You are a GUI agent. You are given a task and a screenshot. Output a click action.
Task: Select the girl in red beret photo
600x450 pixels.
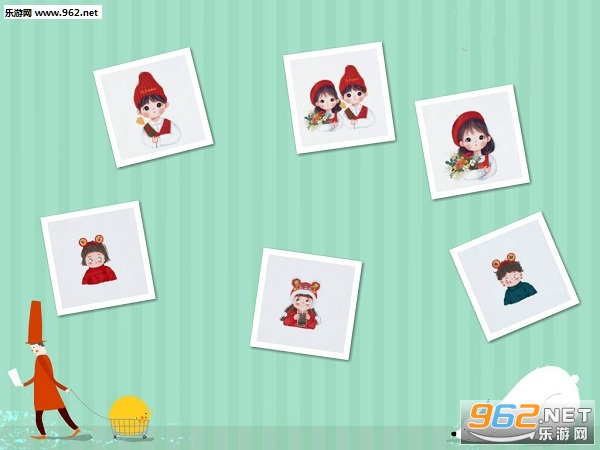point(472,142)
